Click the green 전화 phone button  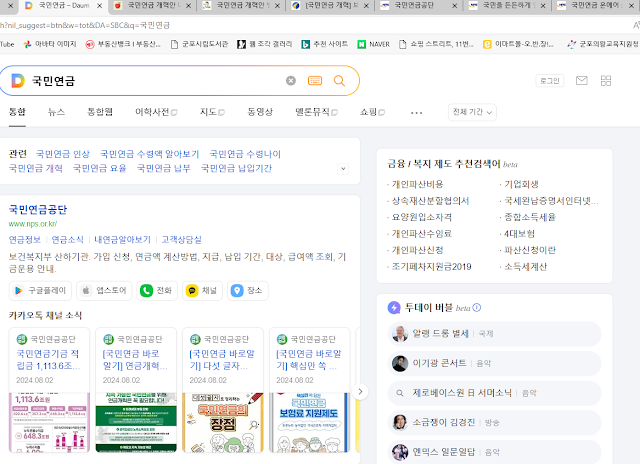pos(157,291)
